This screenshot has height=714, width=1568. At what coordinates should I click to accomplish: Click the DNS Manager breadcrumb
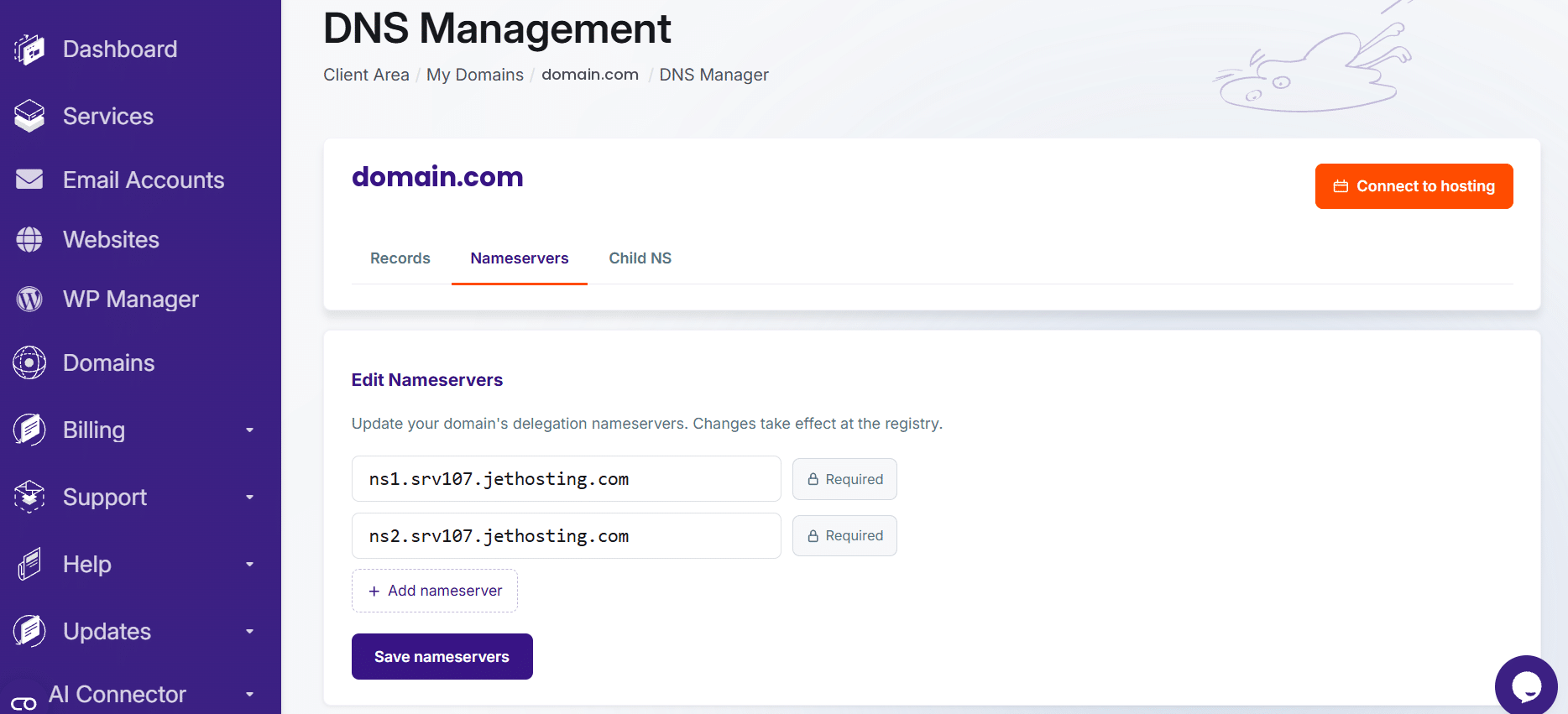tap(714, 75)
